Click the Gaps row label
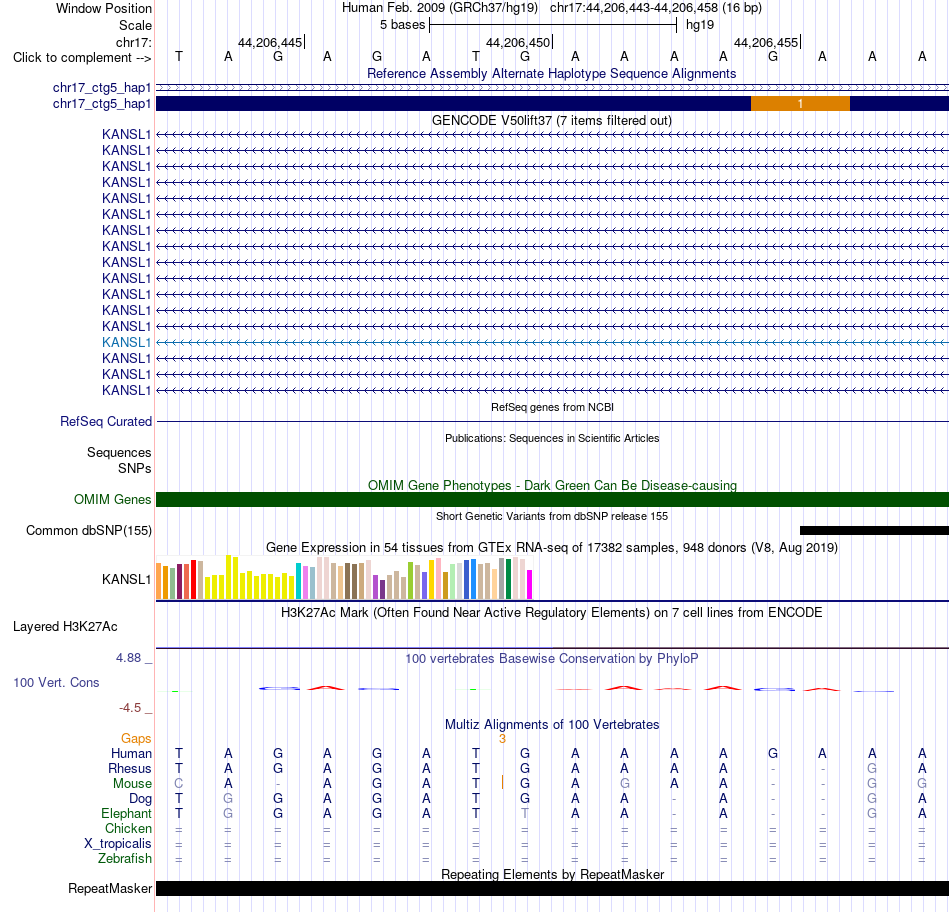The height and width of the screenshot is (912, 950). pos(136,739)
